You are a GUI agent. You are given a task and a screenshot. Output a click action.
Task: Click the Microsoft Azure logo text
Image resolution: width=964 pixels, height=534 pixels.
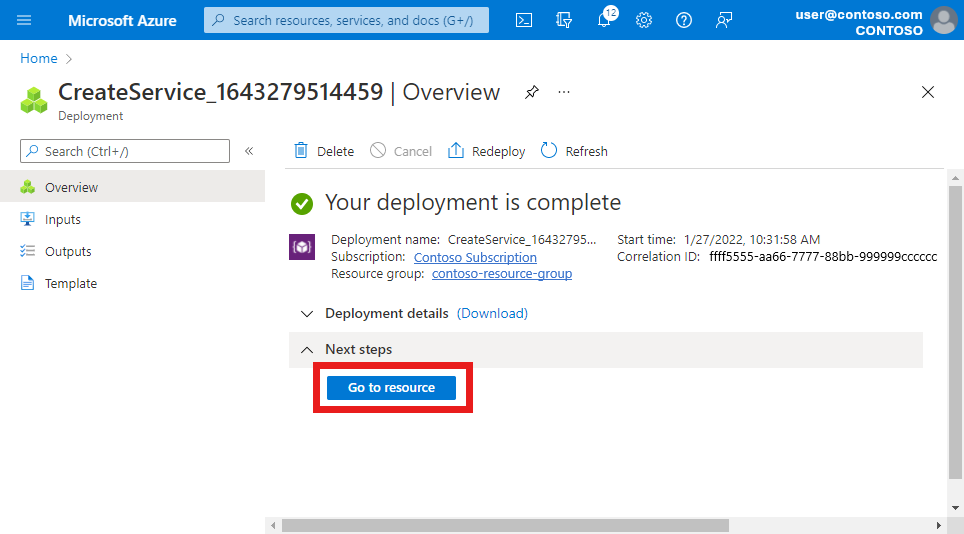pyautogui.click(x=122, y=20)
